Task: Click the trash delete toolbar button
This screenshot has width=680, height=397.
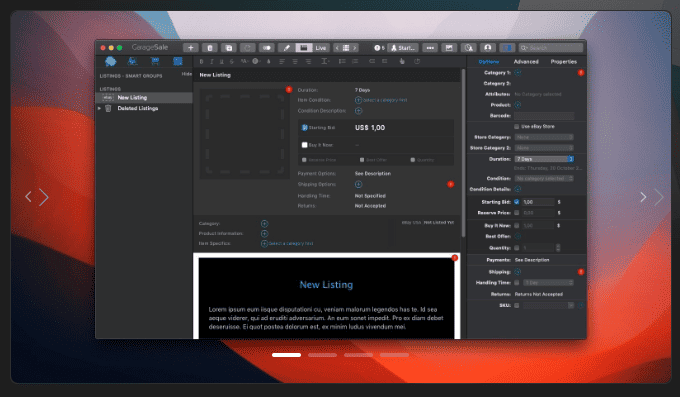Action: click(210, 48)
